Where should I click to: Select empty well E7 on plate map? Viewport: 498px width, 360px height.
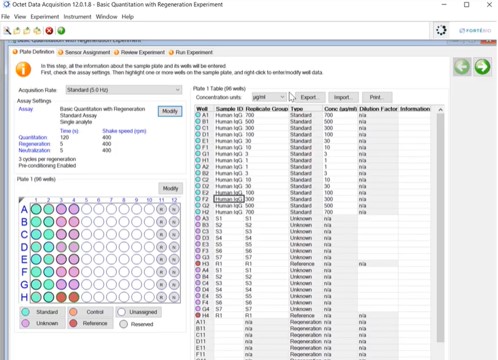(111, 259)
